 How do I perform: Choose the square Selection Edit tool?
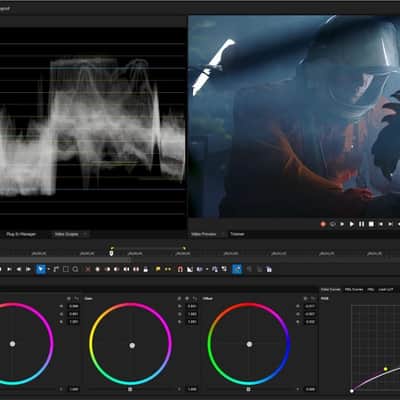pos(66,269)
